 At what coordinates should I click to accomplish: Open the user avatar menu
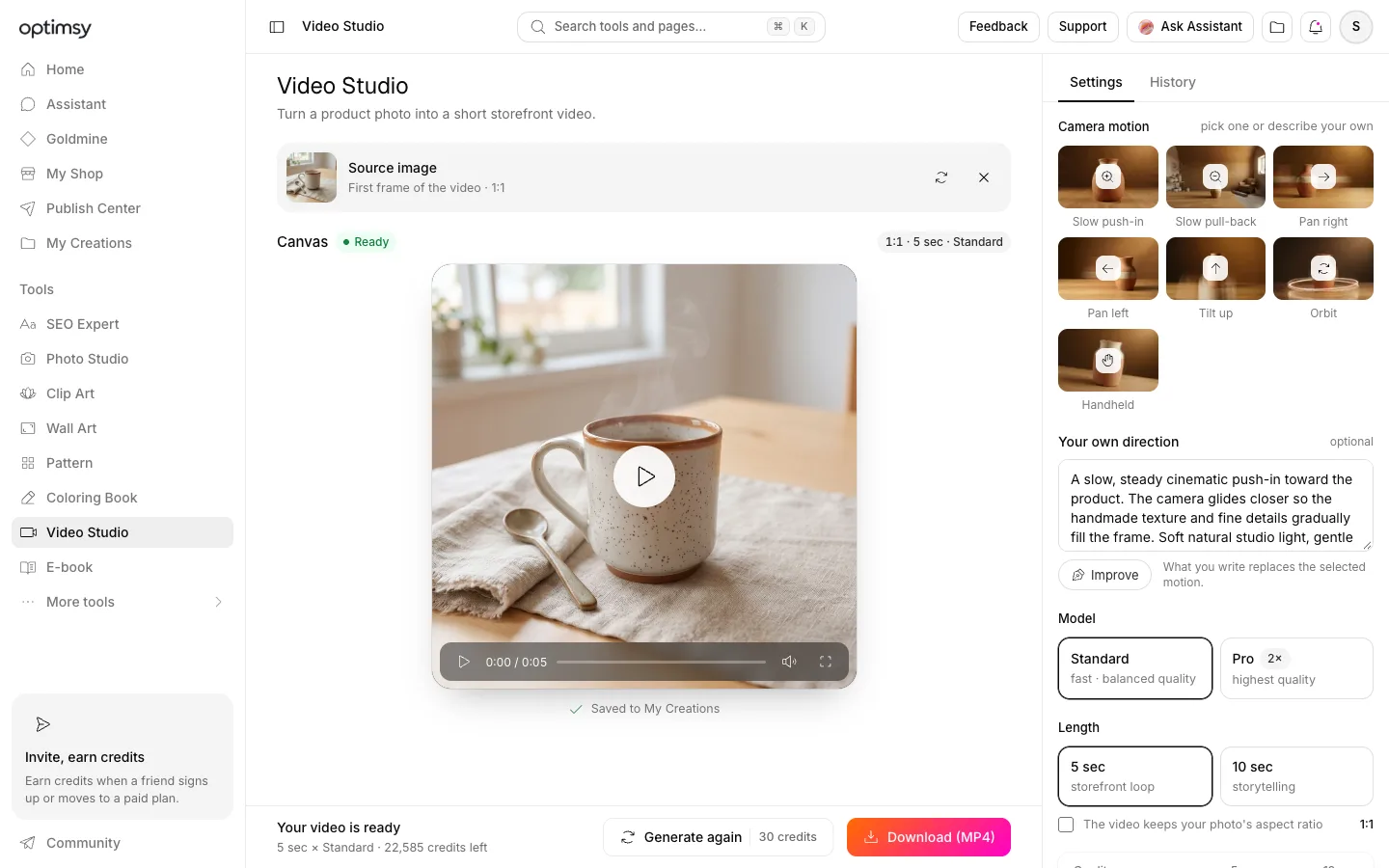[1356, 27]
